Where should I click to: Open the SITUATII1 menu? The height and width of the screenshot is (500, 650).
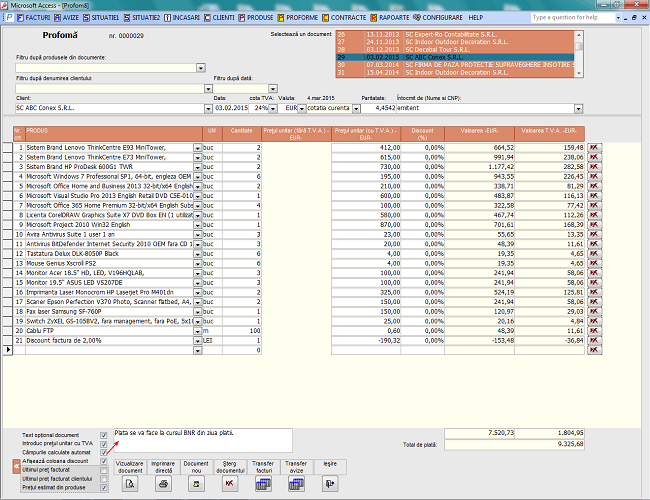pyautogui.click(x=101, y=17)
